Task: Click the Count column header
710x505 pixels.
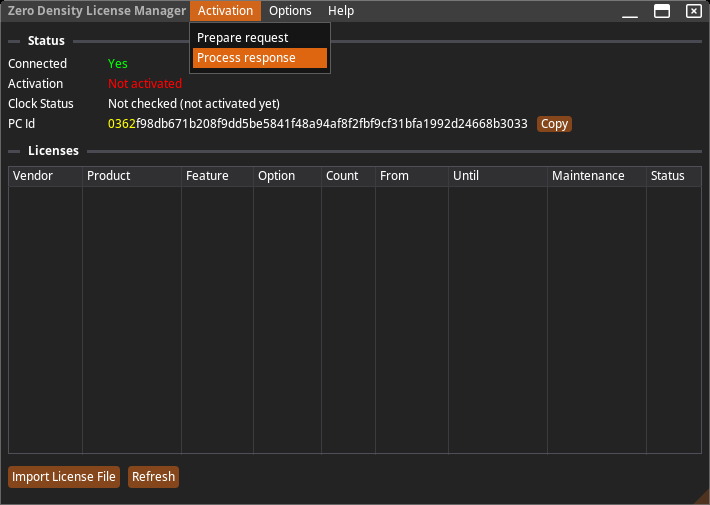Action: [348, 176]
